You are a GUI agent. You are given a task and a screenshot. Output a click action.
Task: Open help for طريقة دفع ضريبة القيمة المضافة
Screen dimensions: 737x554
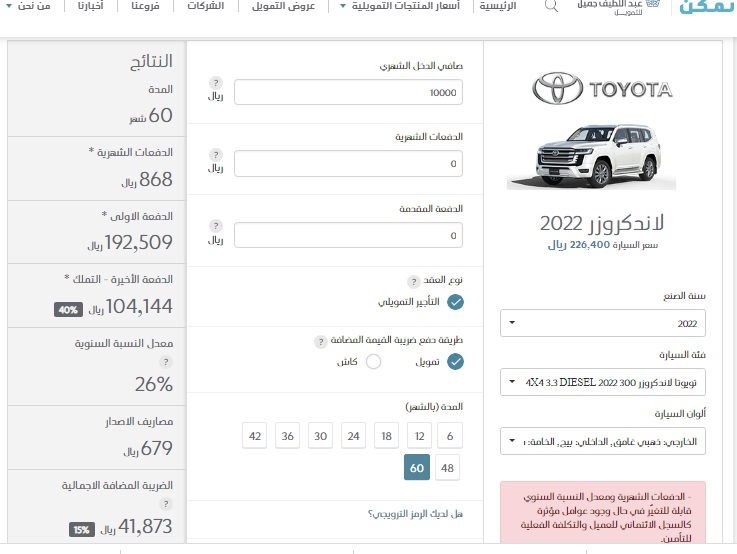[321, 342]
